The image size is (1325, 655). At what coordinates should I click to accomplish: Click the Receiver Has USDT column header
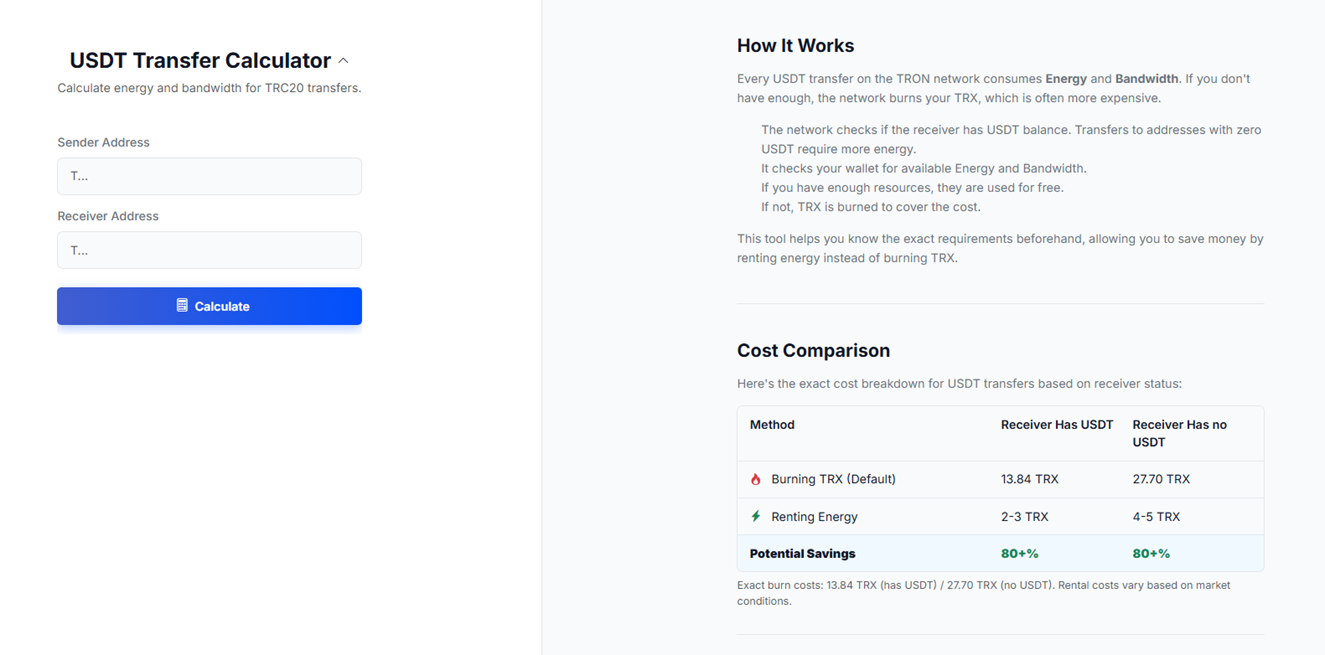[1056, 425]
